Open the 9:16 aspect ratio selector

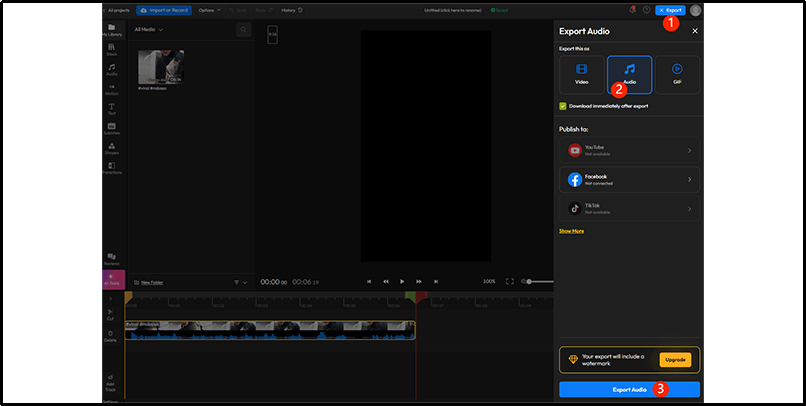272,34
